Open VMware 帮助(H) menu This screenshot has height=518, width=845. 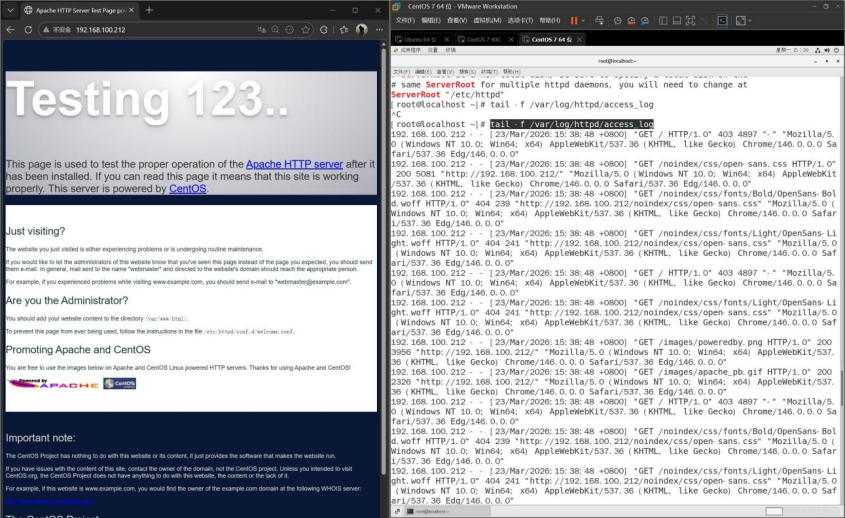point(550,20)
